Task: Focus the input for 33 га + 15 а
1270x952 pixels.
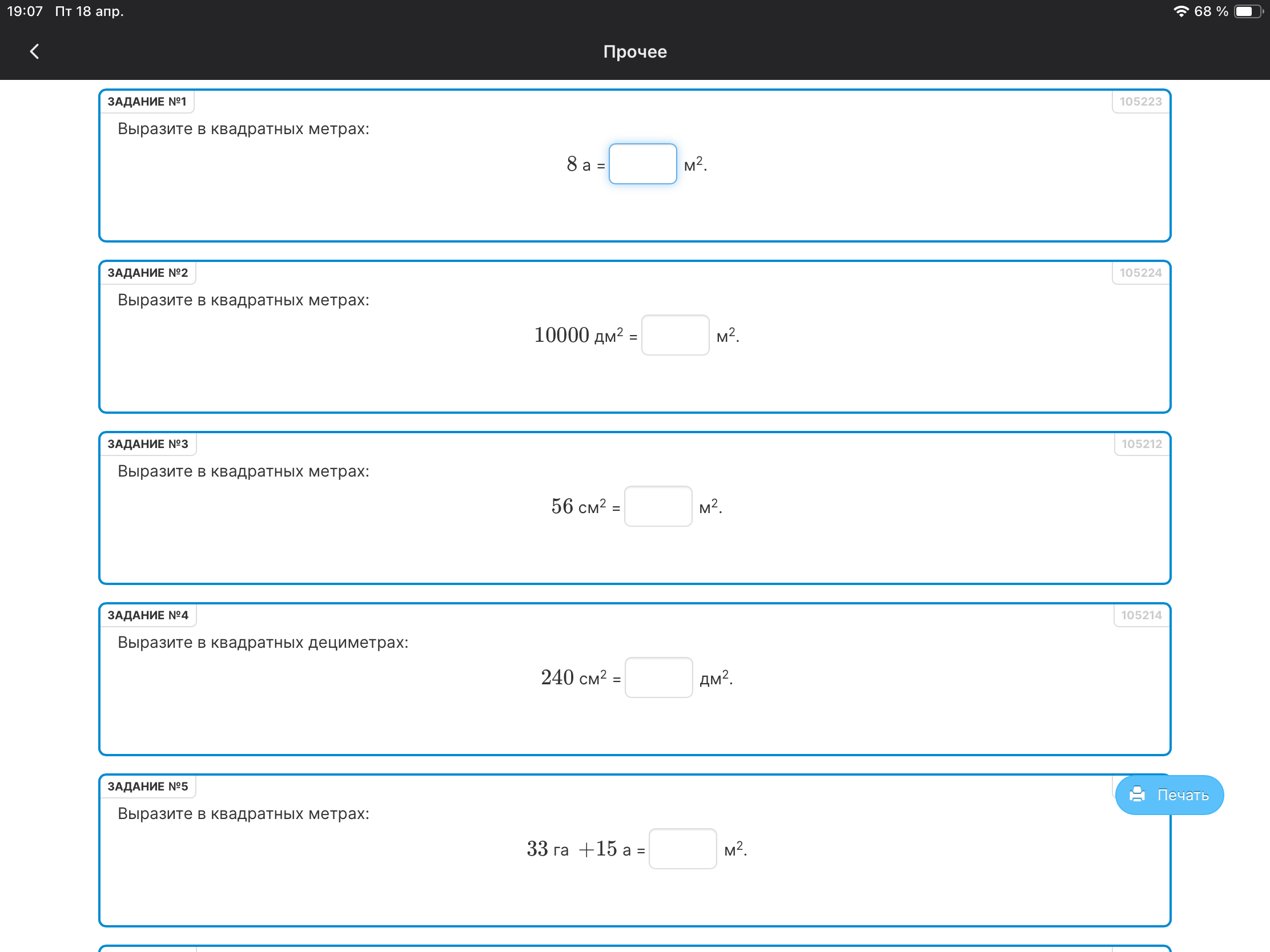Action: (x=682, y=849)
